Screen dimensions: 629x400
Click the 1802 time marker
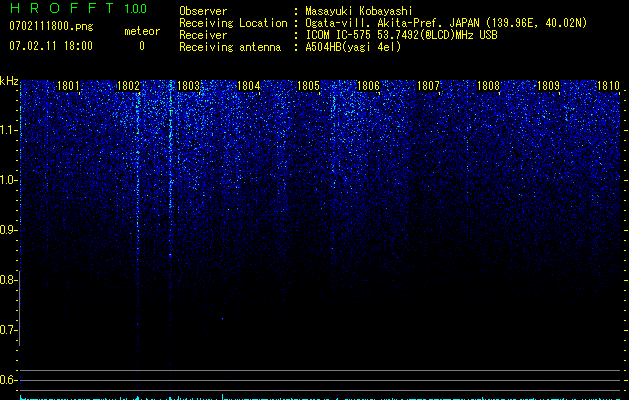pos(128,86)
